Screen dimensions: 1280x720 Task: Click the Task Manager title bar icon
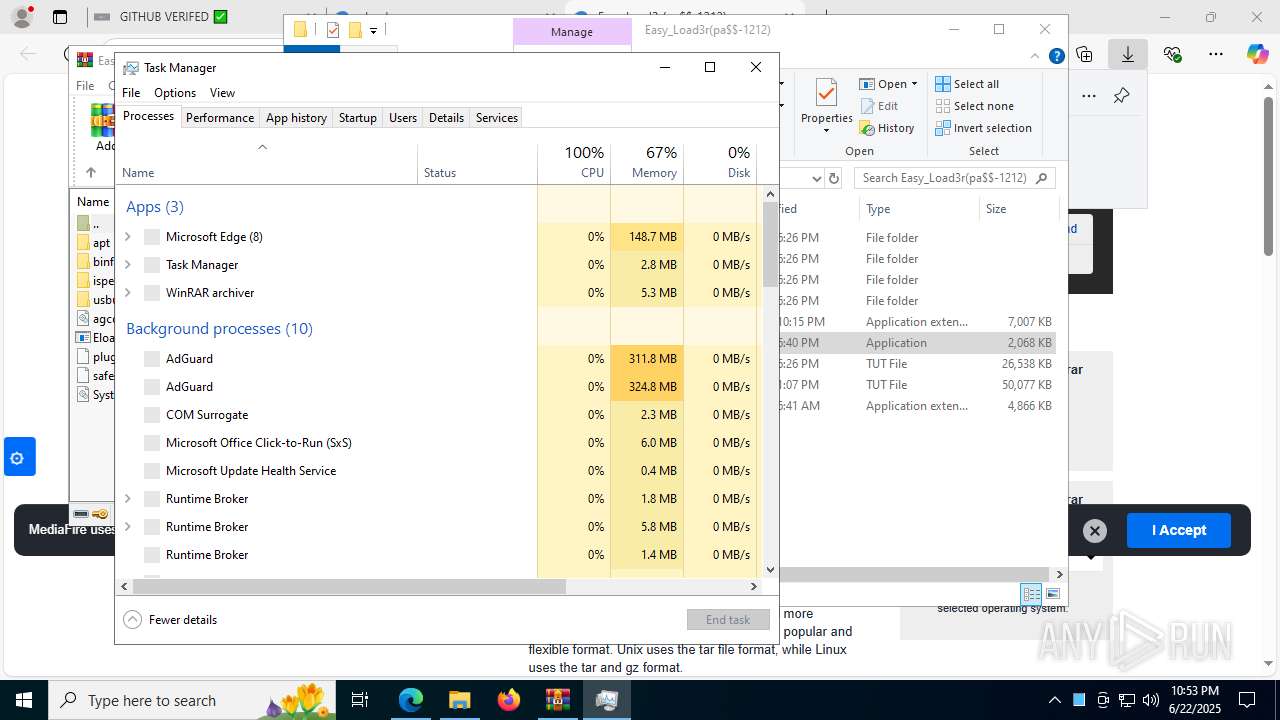tap(131, 68)
